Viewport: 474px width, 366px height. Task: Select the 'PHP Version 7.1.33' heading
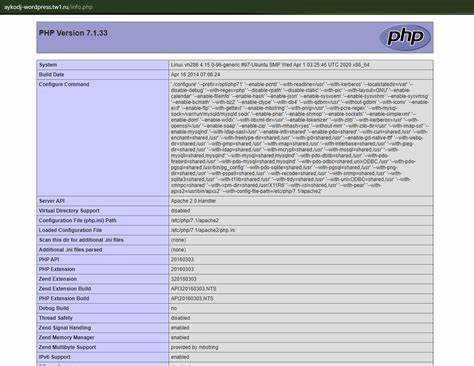click(x=73, y=33)
